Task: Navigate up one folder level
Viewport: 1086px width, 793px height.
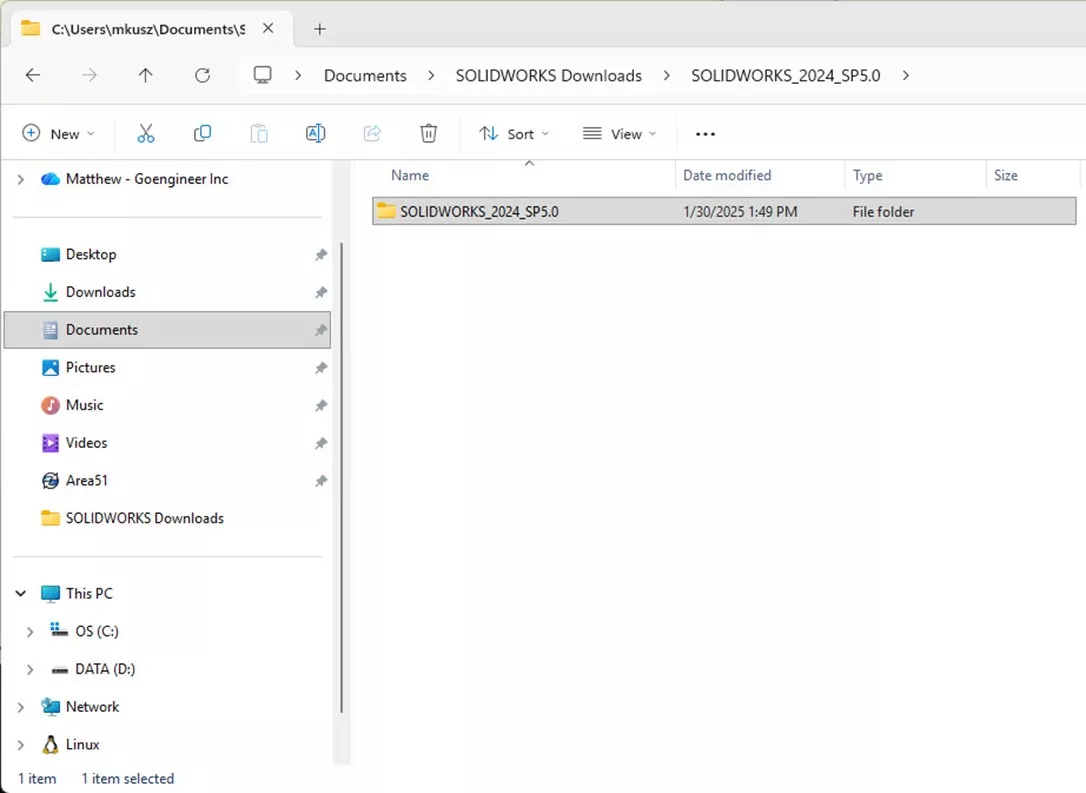Action: click(145, 75)
